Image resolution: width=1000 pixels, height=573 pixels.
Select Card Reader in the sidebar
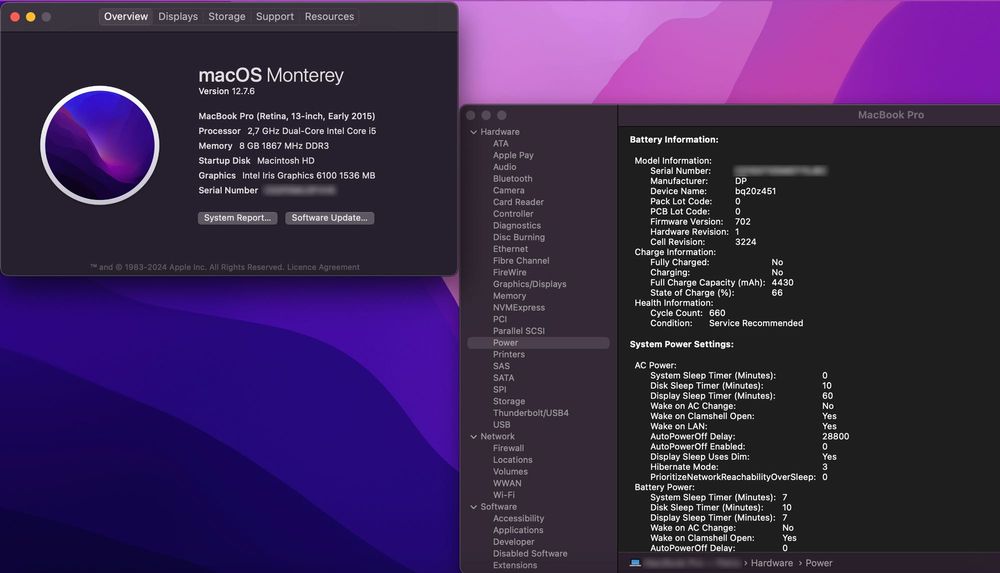[x=518, y=202]
